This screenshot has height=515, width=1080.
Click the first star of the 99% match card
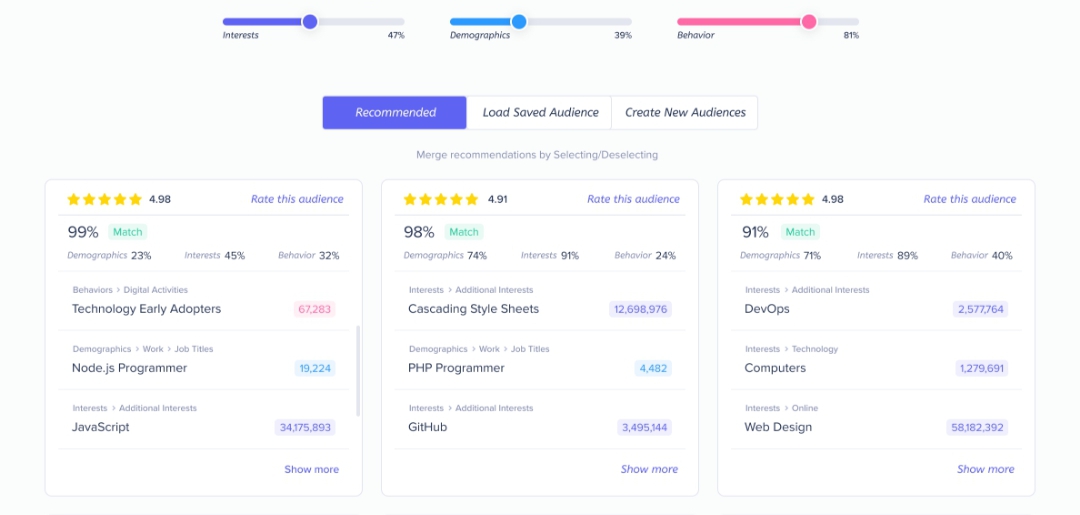click(73, 200)
